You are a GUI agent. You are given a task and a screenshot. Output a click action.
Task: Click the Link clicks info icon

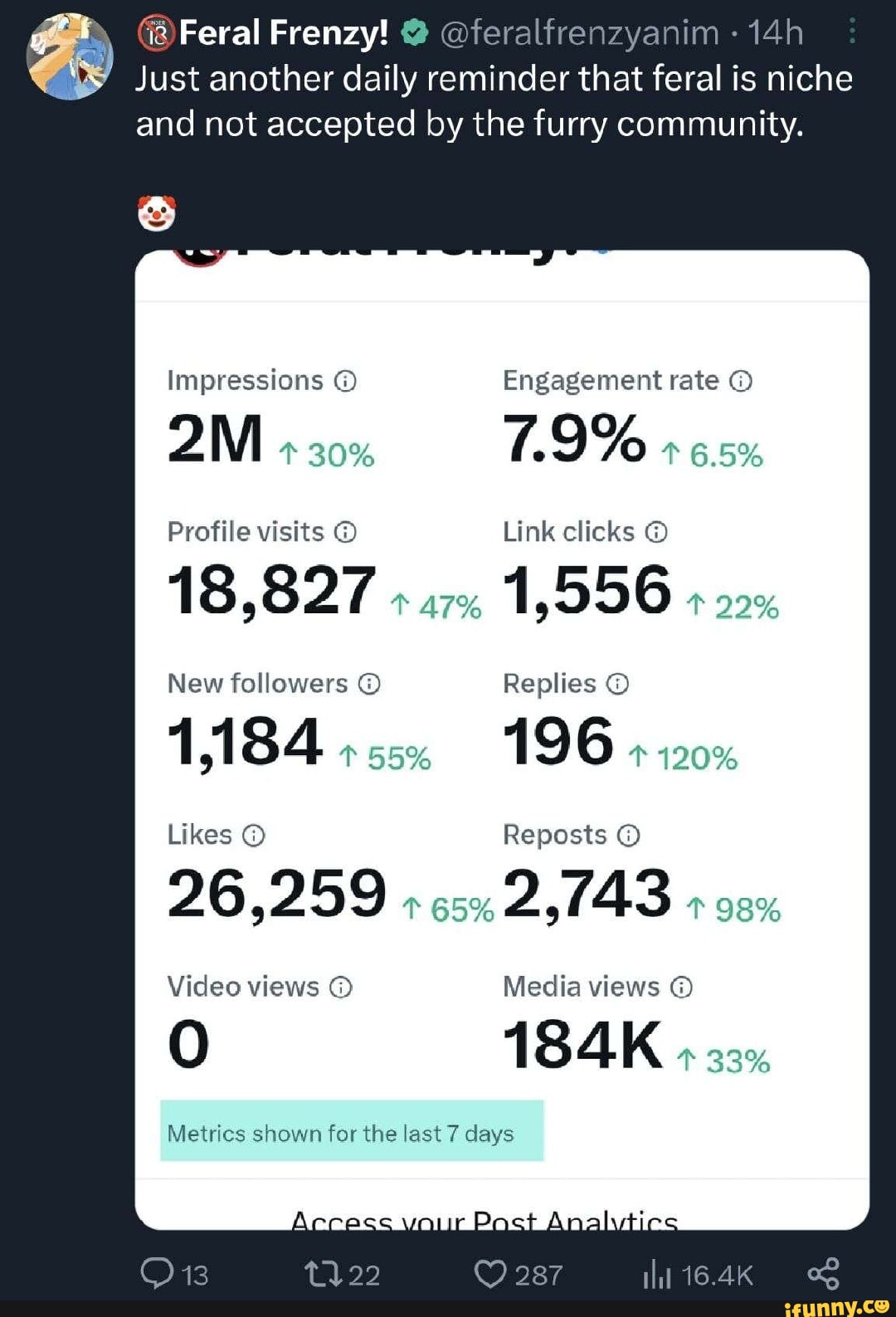656,532
